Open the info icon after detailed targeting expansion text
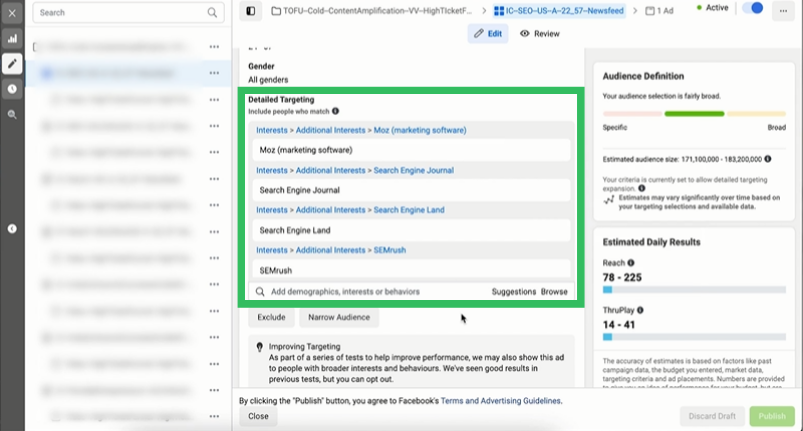The height and width of the screenshot is (431, 803). click(x=642, y=188)
